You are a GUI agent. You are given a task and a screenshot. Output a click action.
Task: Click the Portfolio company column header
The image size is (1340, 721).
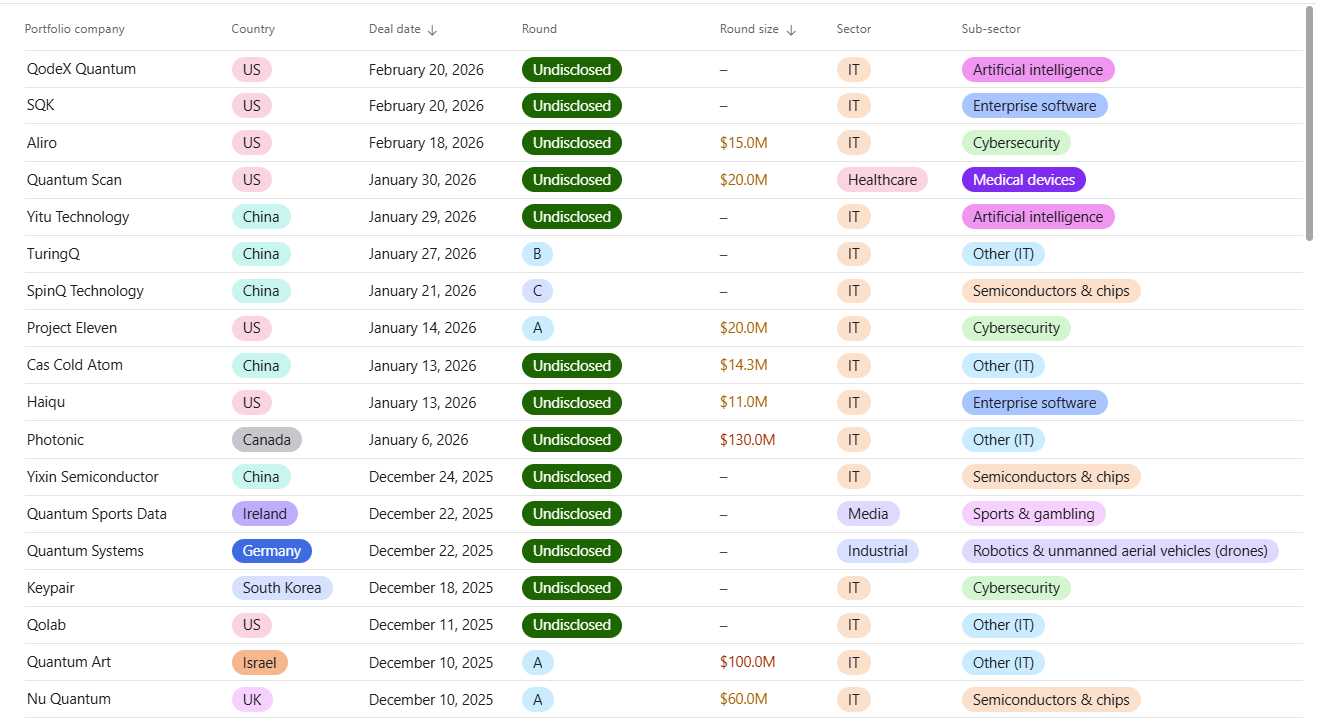pyautogui.click(x=75, y=29)
